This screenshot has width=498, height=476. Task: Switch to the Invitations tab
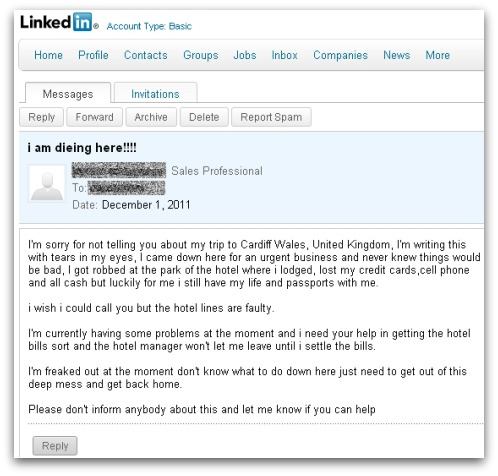pyautogui.click(x=155, y=93)
